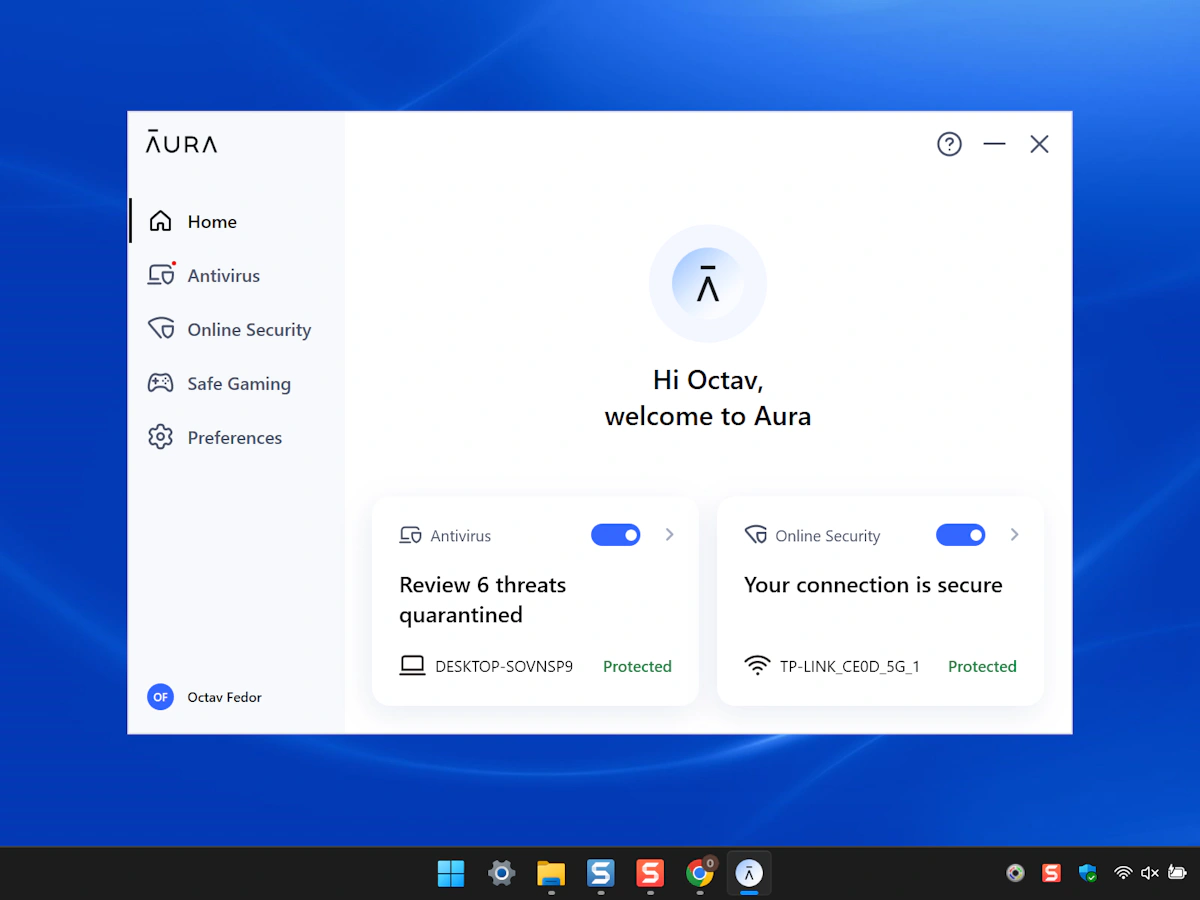Viewport: 1200px width, 900px height.
Task: Open Google Chrome from the taskbar
Action: pyautogui.click(x=700, y=873)
